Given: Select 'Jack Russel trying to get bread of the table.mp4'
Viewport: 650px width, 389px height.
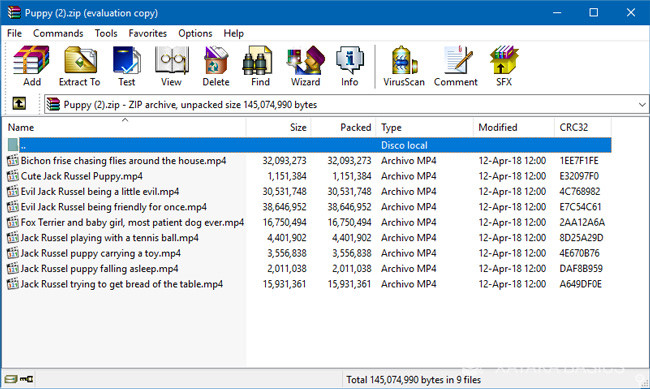Looking at the screenshot, I should click(x=122, y=284).
